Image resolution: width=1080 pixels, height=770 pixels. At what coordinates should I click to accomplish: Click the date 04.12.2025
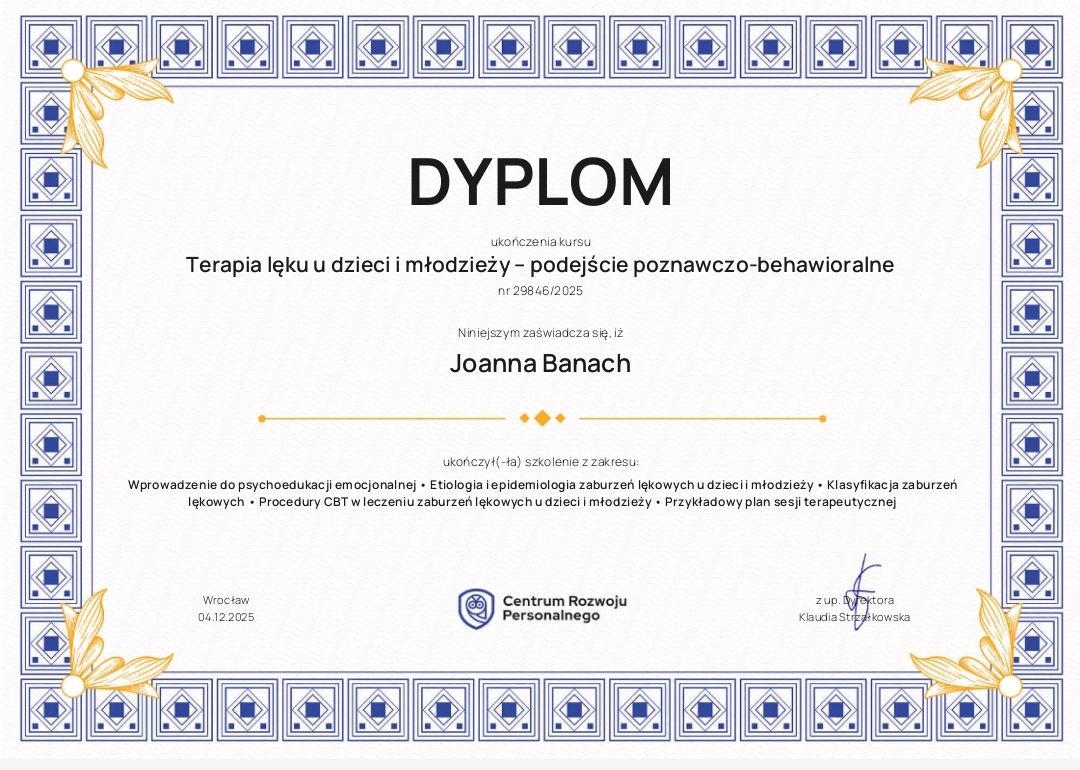226,618
